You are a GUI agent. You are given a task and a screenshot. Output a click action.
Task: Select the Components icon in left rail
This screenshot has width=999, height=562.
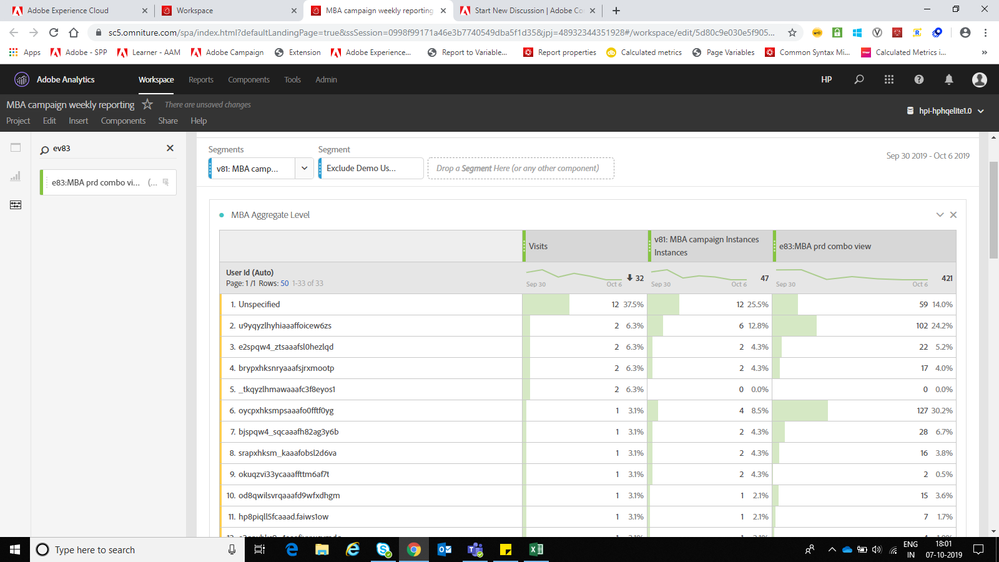[15, 205]
